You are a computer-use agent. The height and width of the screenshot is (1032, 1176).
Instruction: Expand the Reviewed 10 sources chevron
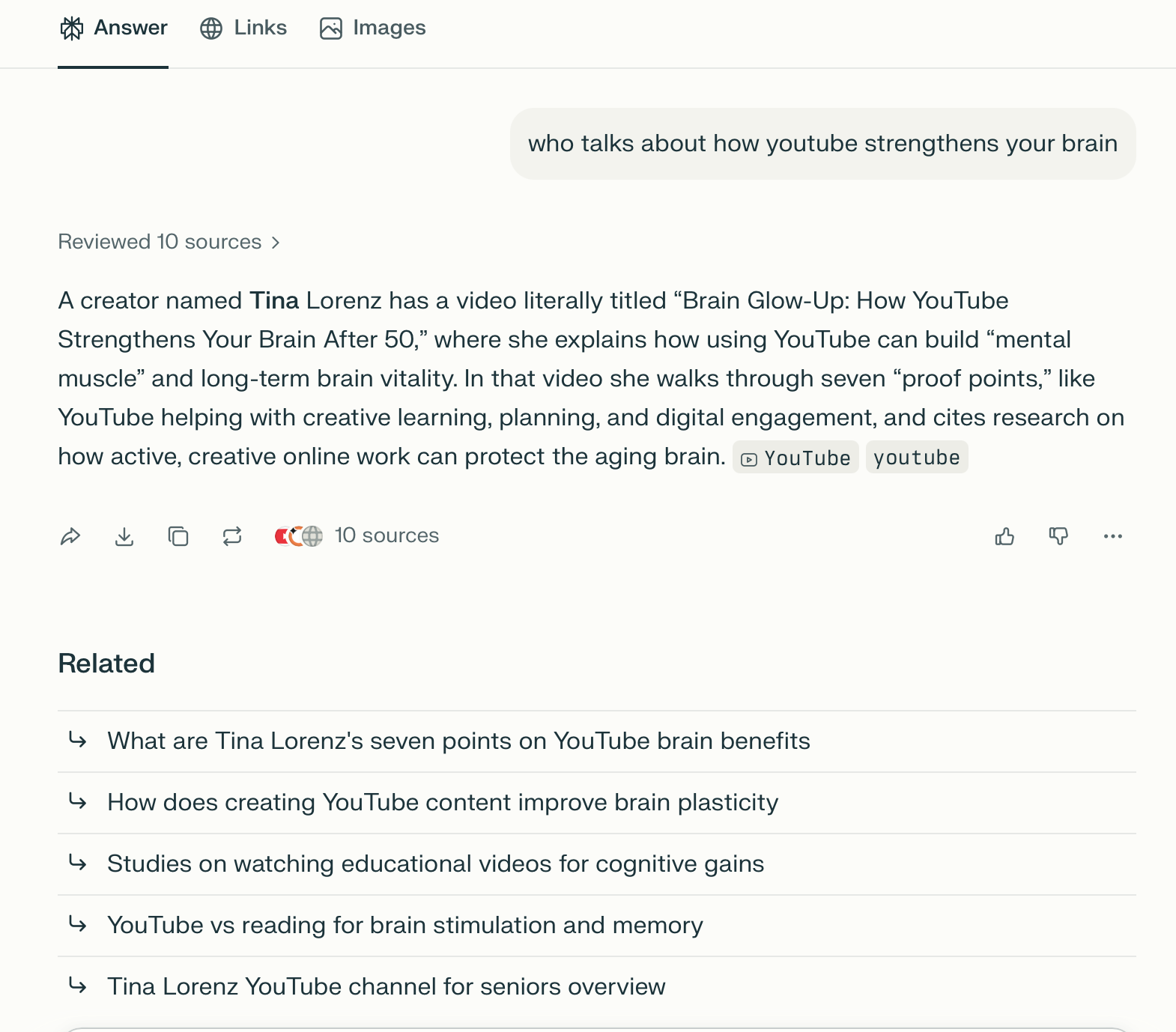(x=276, y=243)
